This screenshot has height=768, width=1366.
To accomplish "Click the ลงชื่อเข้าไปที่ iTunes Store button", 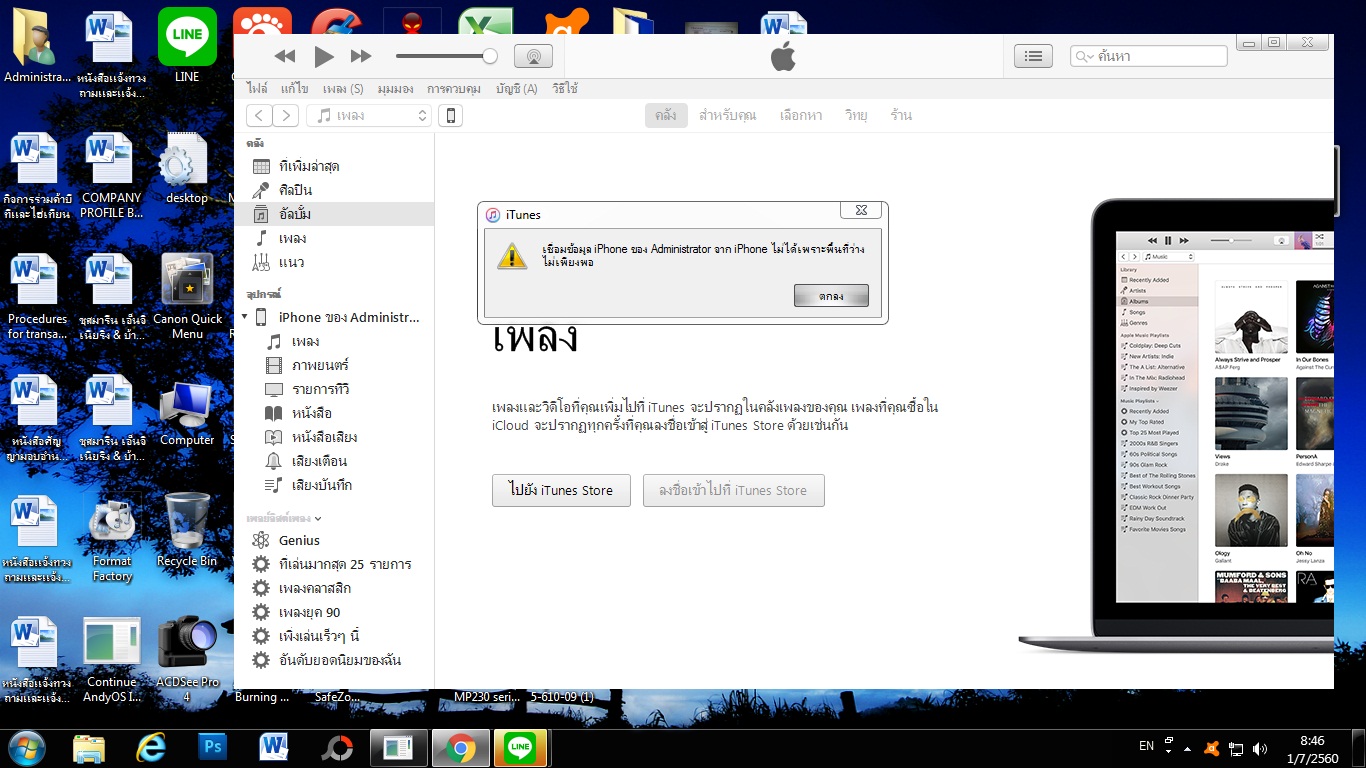I will [x=734, y=490].
